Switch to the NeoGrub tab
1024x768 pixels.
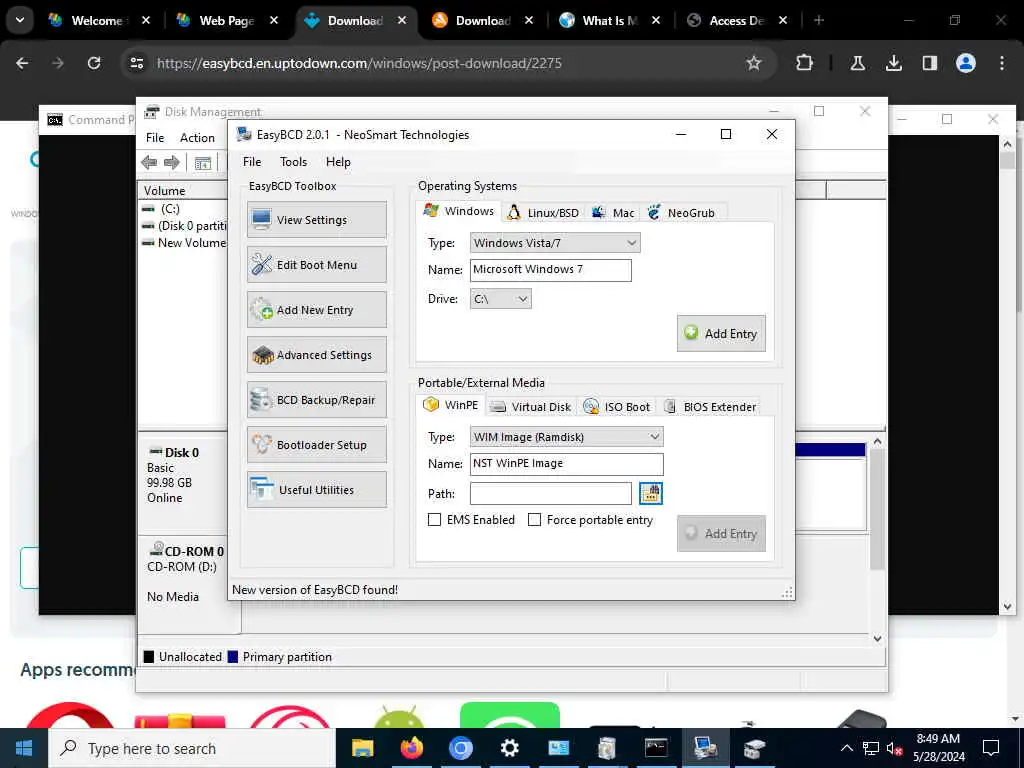point(682,213)
